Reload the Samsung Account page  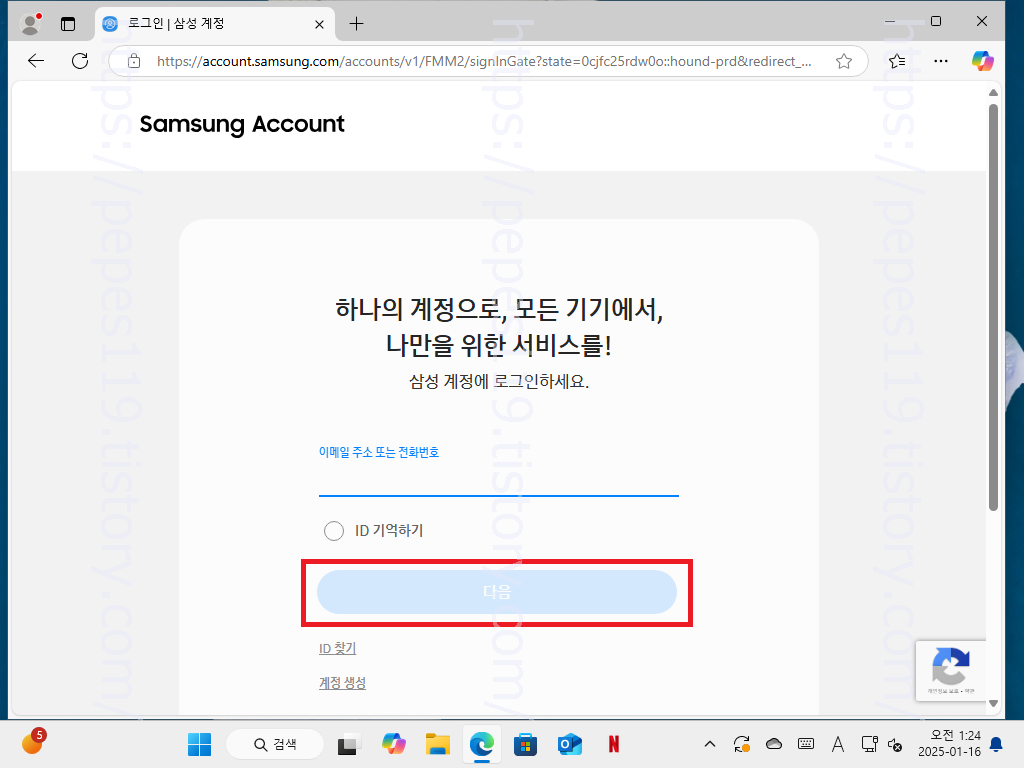coord(80,61)
